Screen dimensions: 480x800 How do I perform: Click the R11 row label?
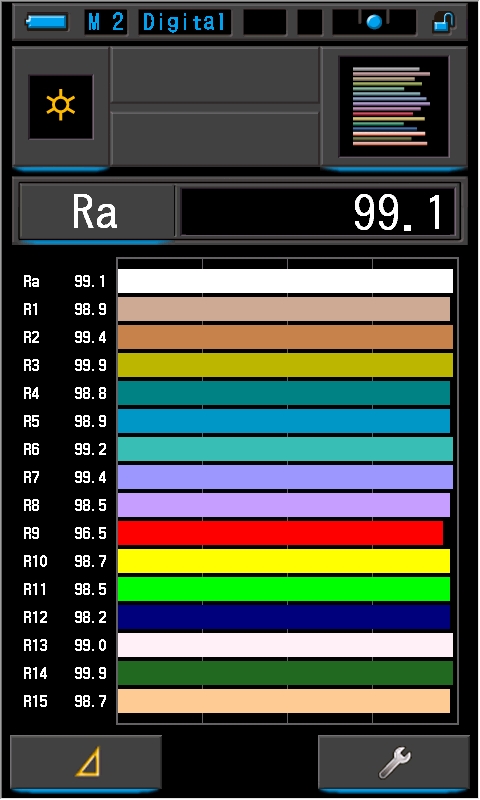pos(35,589)
